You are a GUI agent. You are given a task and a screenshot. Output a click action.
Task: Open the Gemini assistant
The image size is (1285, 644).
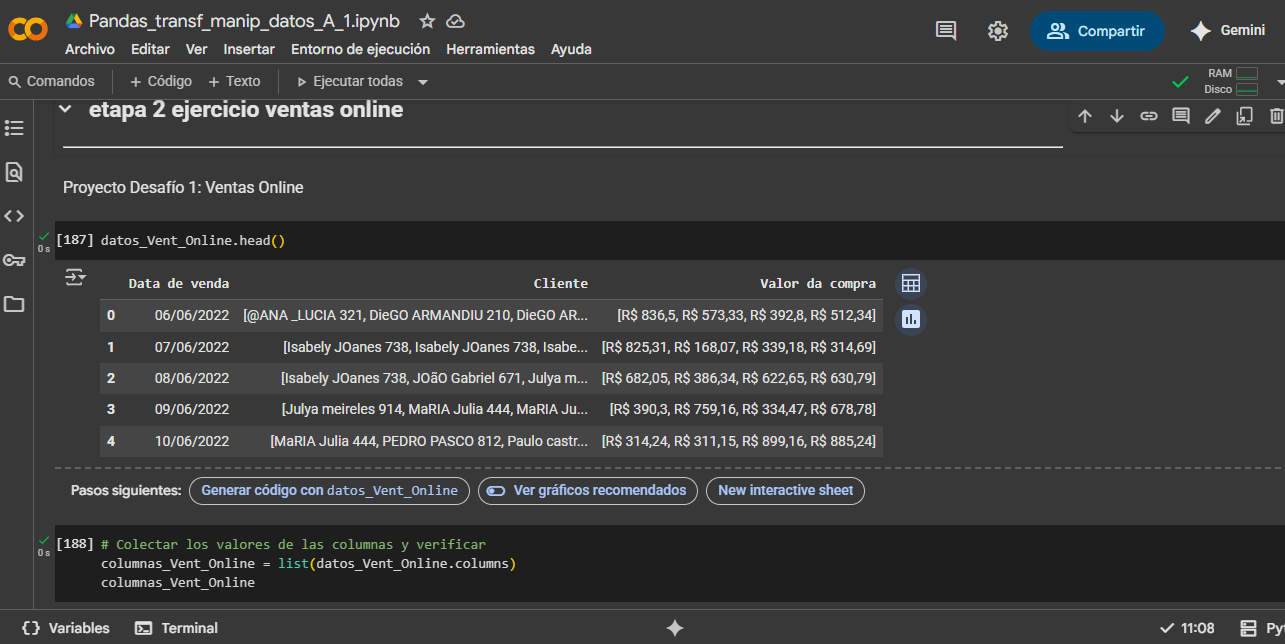(1227, 31)
